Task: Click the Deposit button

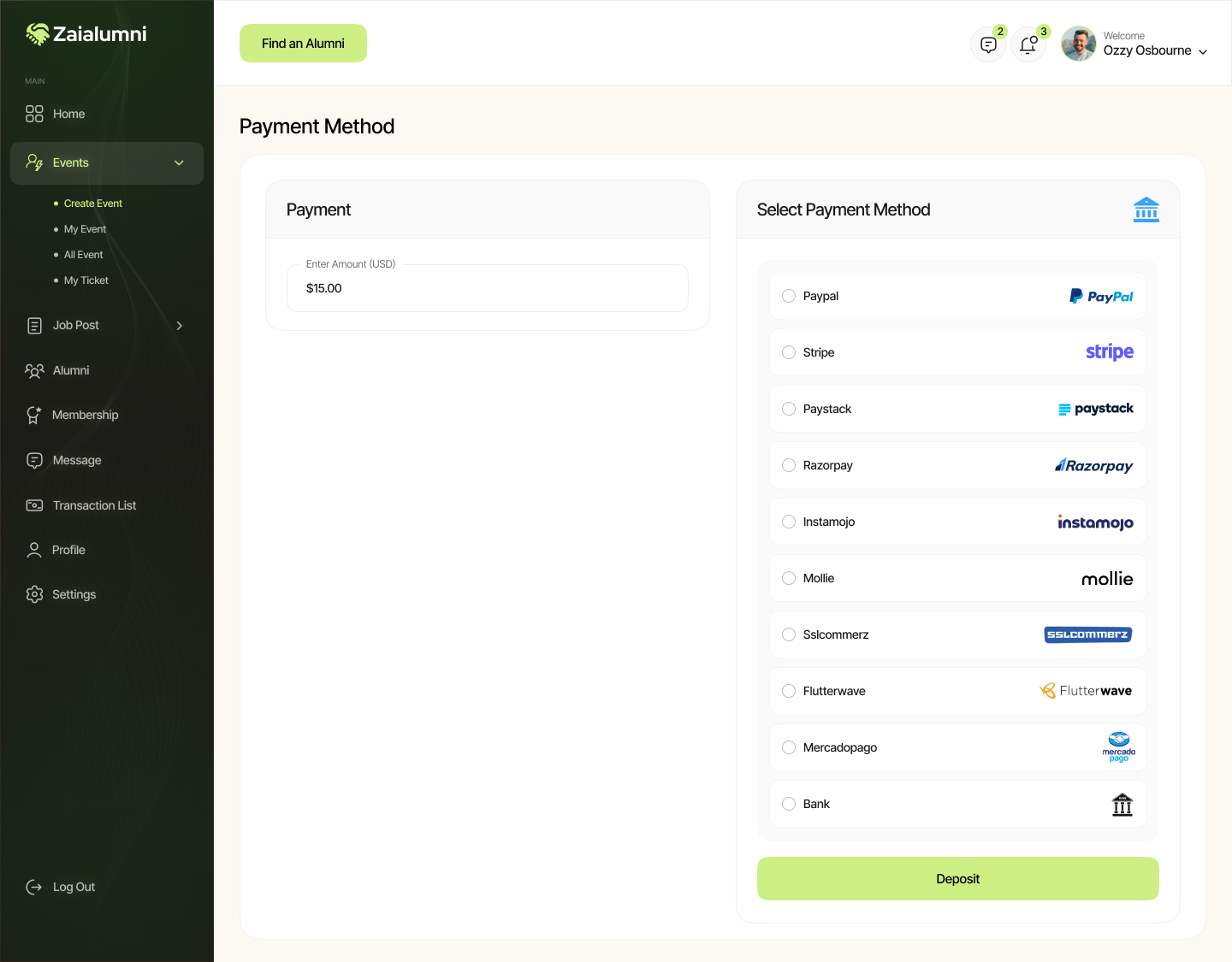Action: pos(957,878)
